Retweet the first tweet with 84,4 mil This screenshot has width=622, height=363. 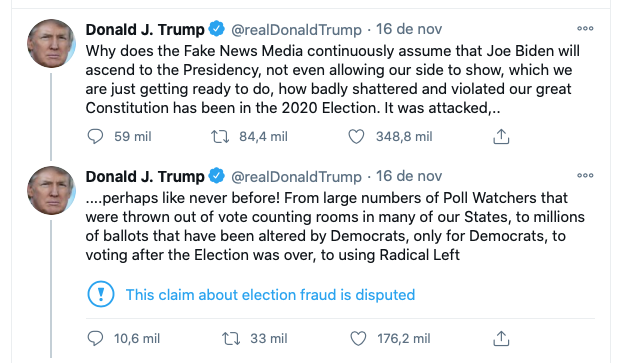(220, 137)
